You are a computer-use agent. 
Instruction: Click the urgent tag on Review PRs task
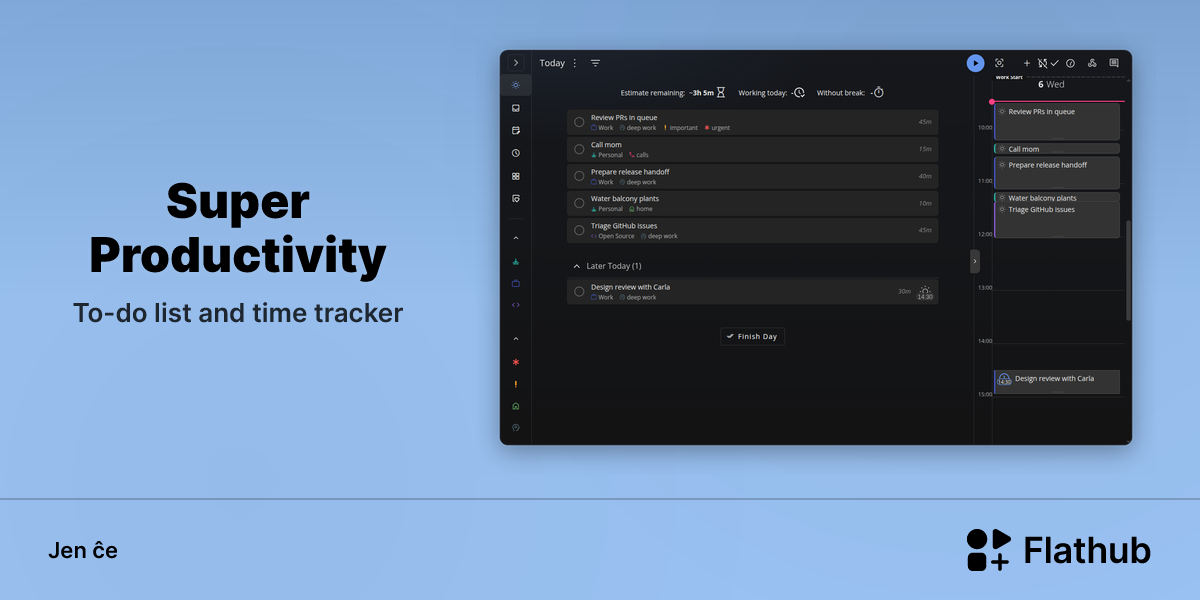[x=717, y=128]
